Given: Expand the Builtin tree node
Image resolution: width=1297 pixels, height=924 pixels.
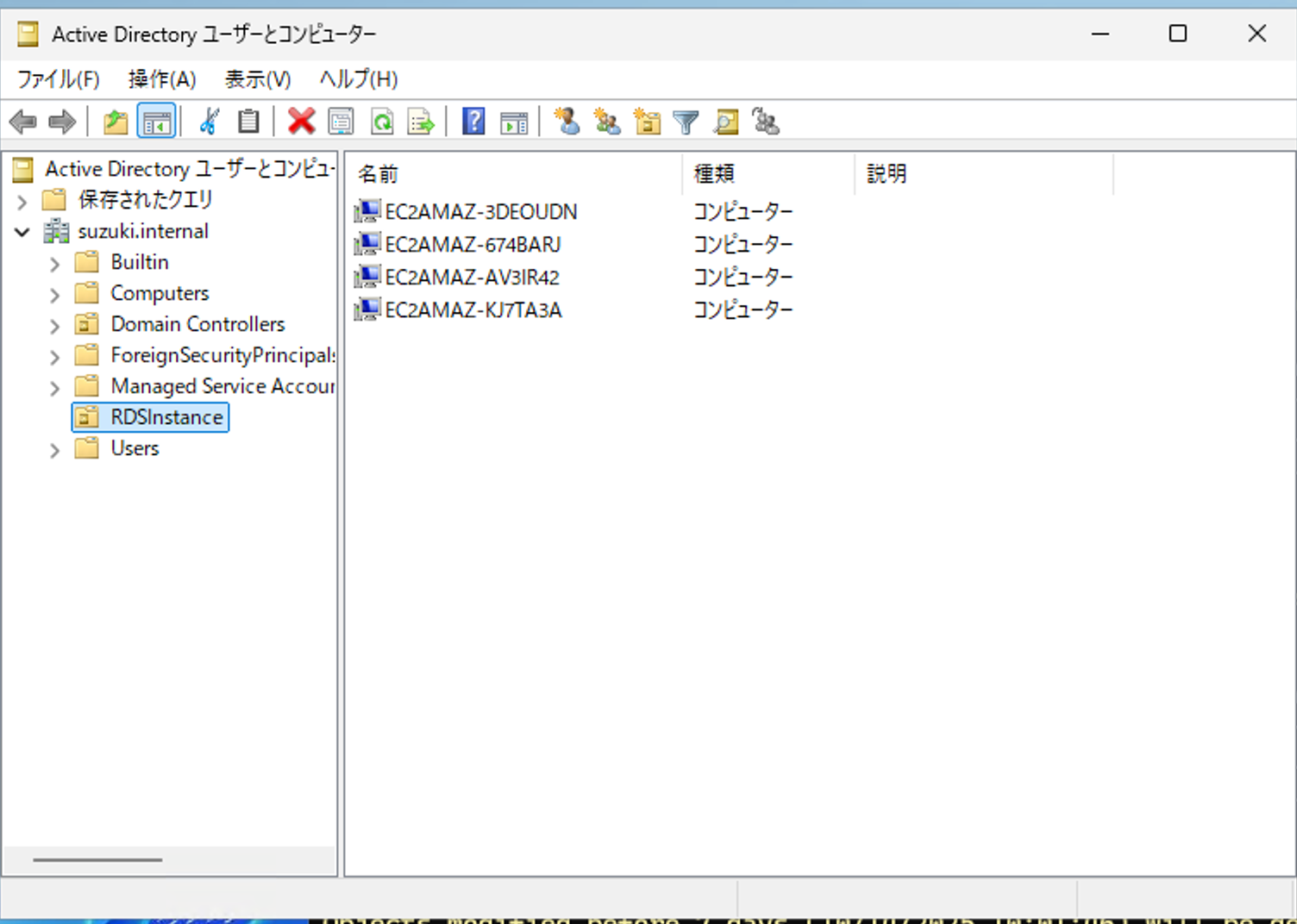Looking at the screenshot, I should [x=54, y=264].
